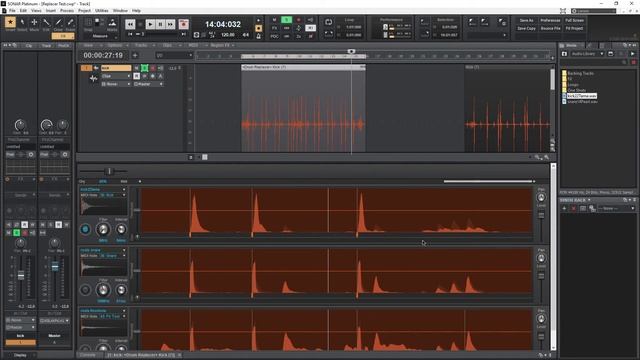Click the Master channel volume fader
The image size is (640, 360).
pyautogui.click(x=55, y=267)
